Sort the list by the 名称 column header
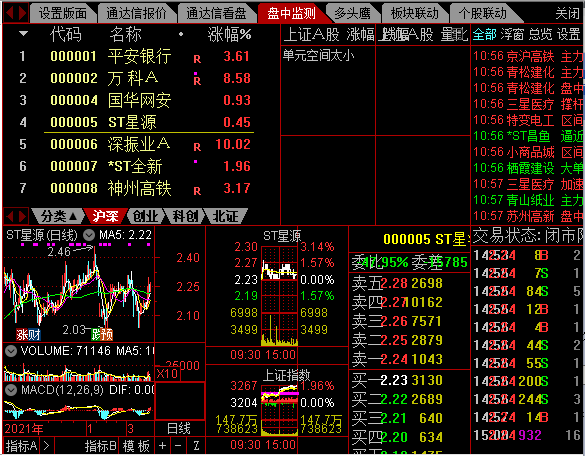Image resolution: width=585 pixels, height=456 pixels. tap(125, 35)
